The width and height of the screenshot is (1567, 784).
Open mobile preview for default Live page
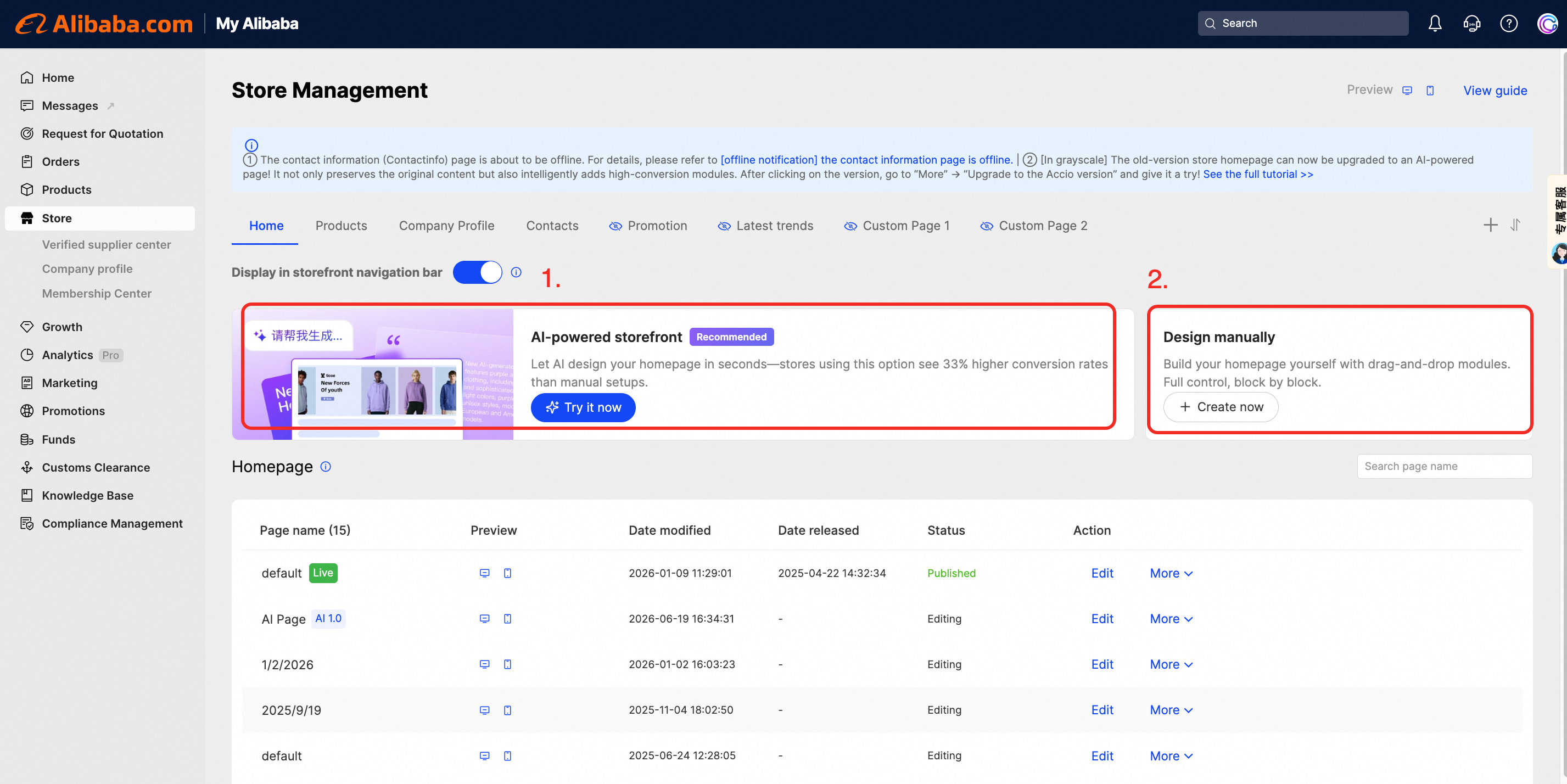pos(507,573)
